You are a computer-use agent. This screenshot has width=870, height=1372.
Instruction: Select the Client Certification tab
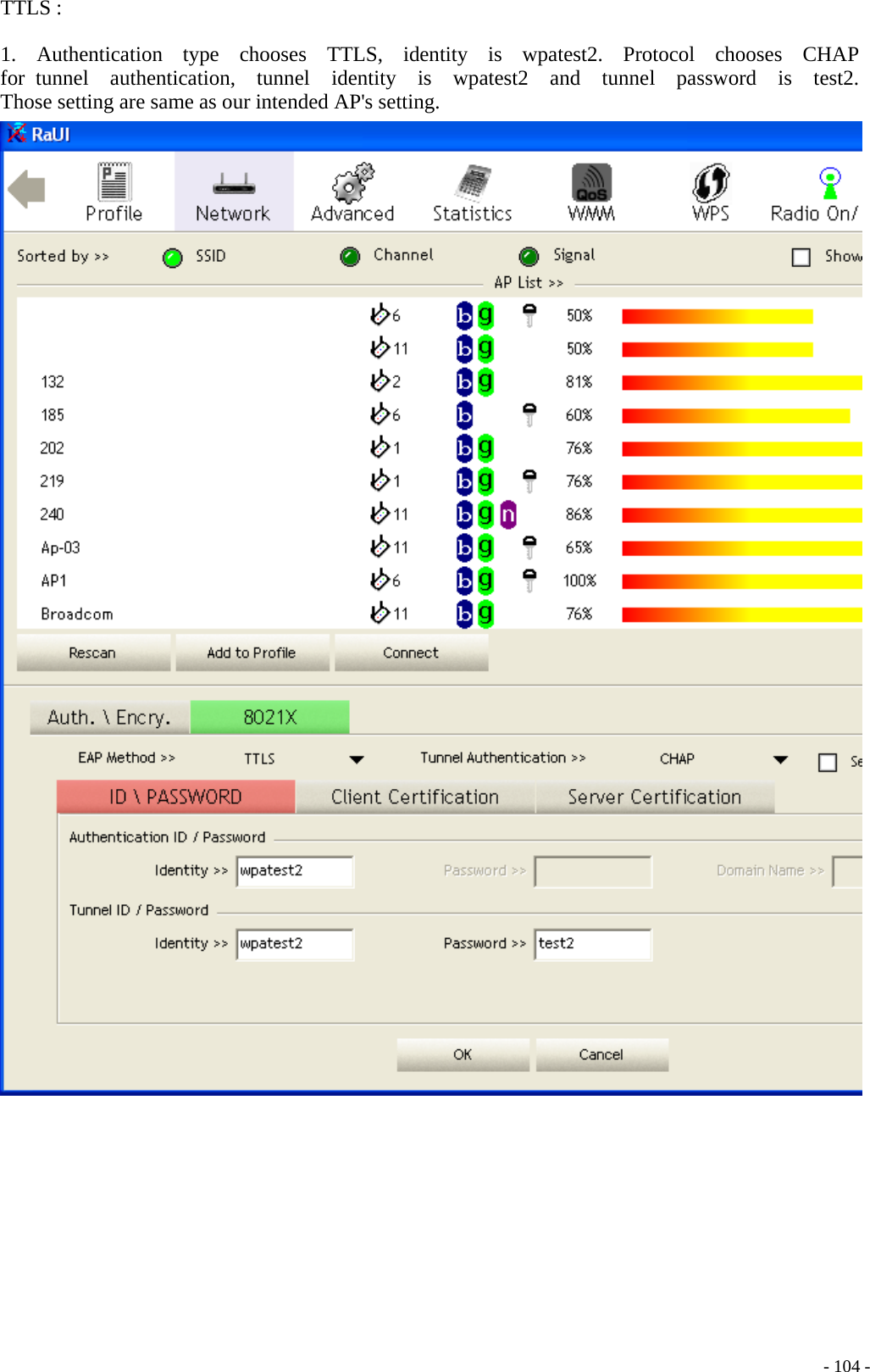pyautogui.click(x=415, y=797)
